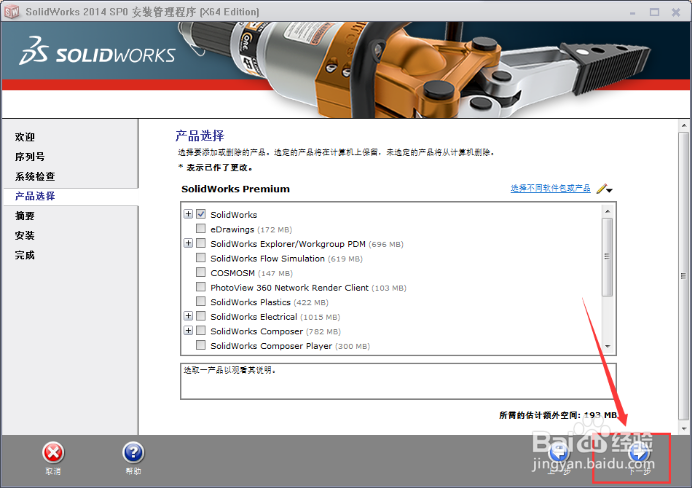This screenshot has width=693, height=488.
Task: Click eDrawings (172 MB) label
Action: tap(251, 229)
